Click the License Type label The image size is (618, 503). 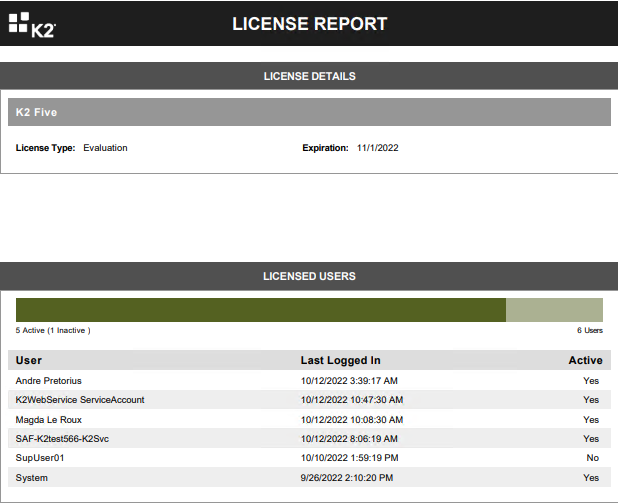click(45, 148)
